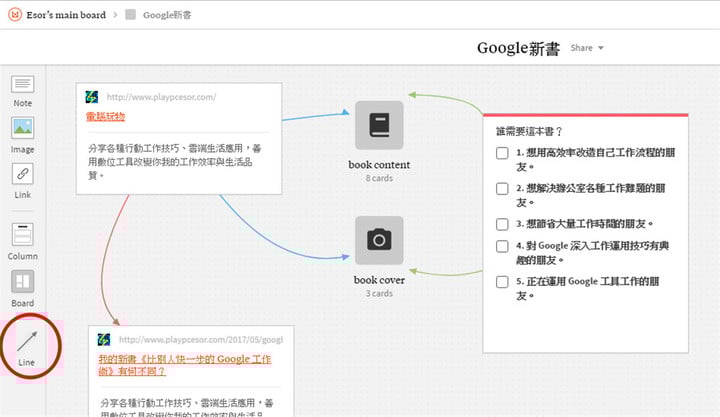Select the Column tool icon

pos(22,235)
